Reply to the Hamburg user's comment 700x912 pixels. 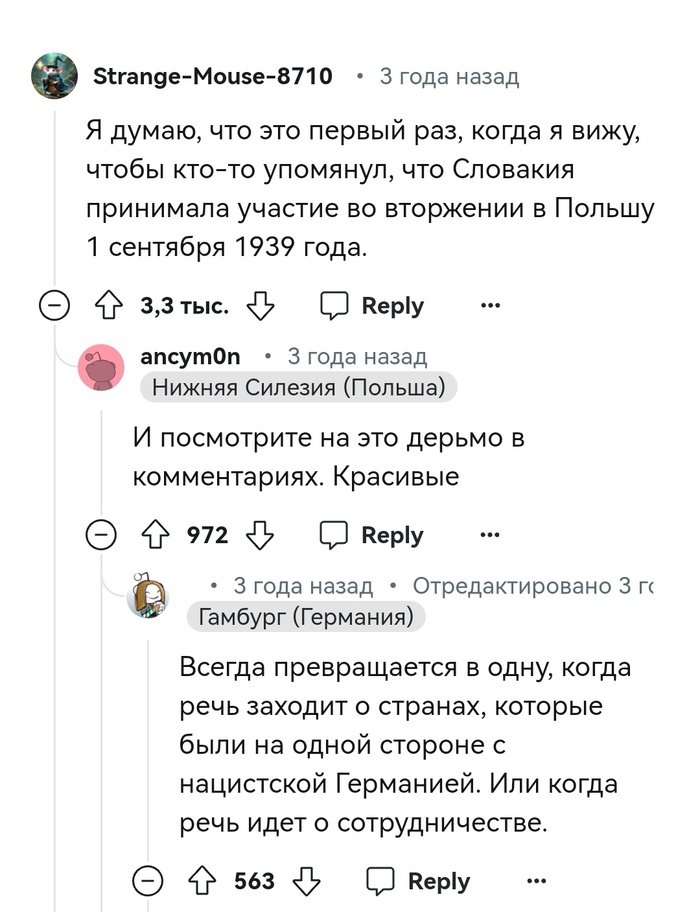pyautogui.click(x=420, y=881)
